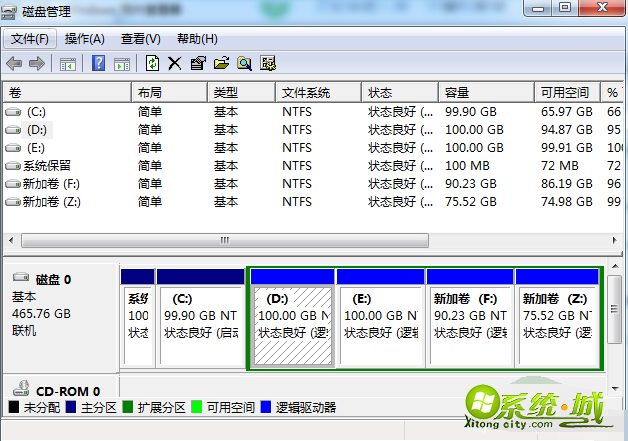
Task: Click the open folder toolbar icon
Action: point(221,63)
